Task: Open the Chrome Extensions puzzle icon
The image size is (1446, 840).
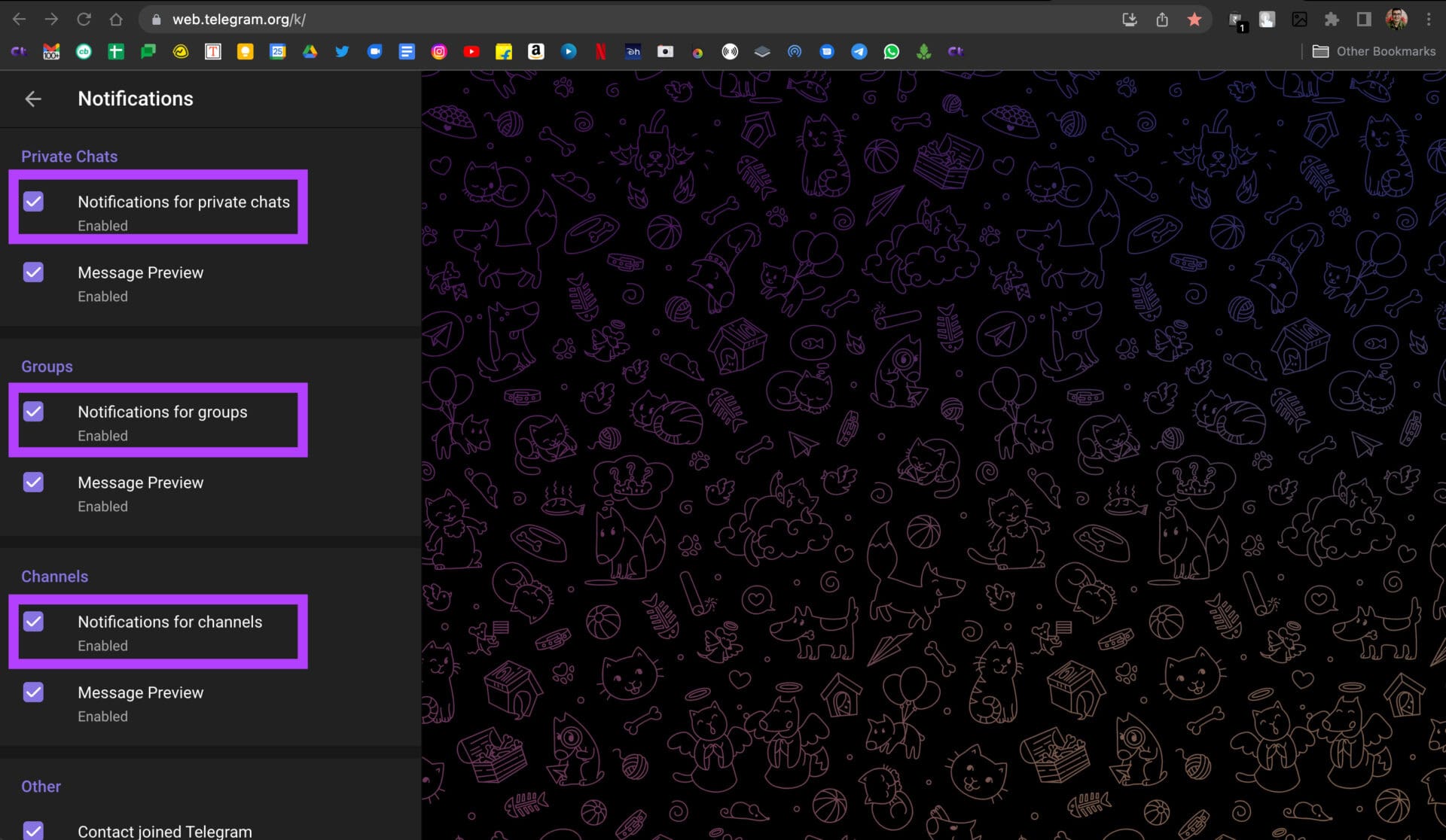Action: pyautogui.click(x=1332, y=20)
